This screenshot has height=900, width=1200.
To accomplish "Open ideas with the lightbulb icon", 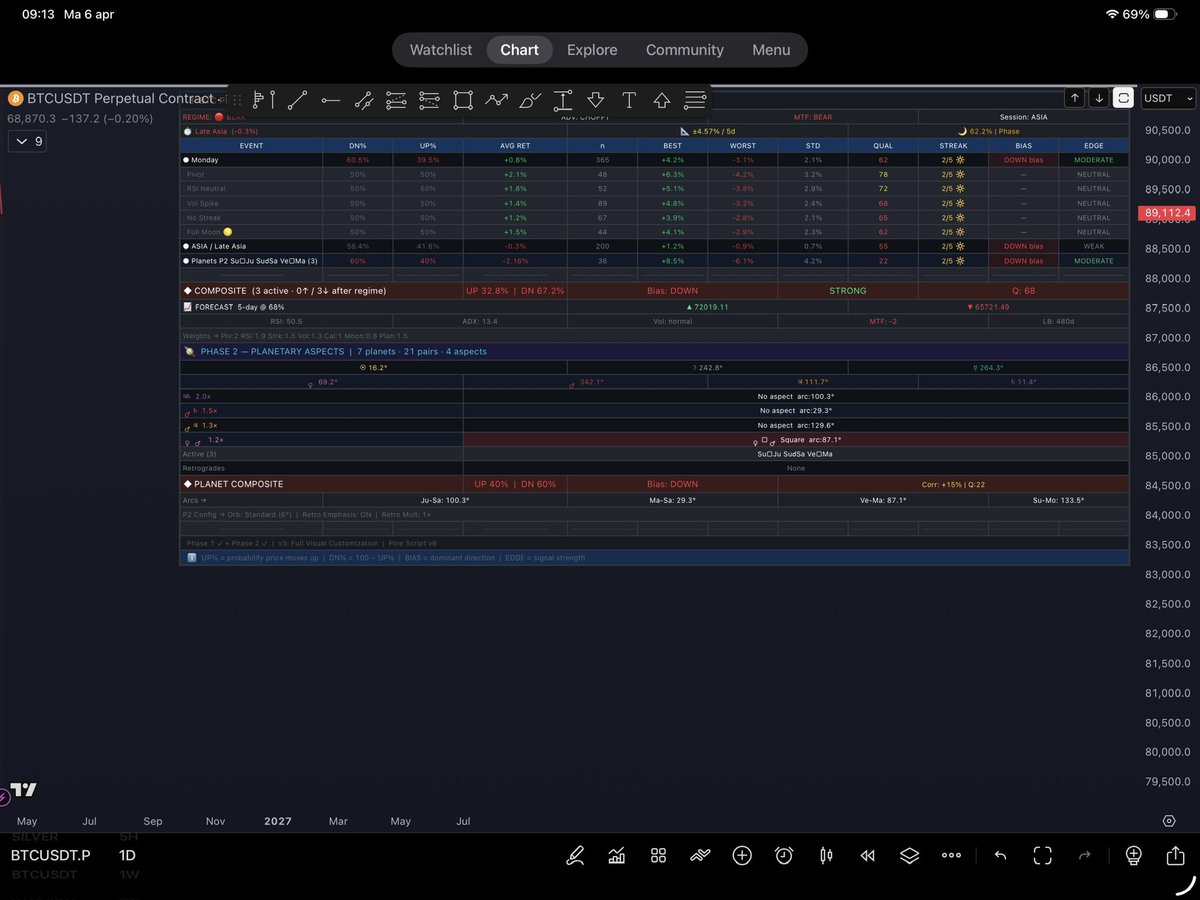I will coord(1133,855).
